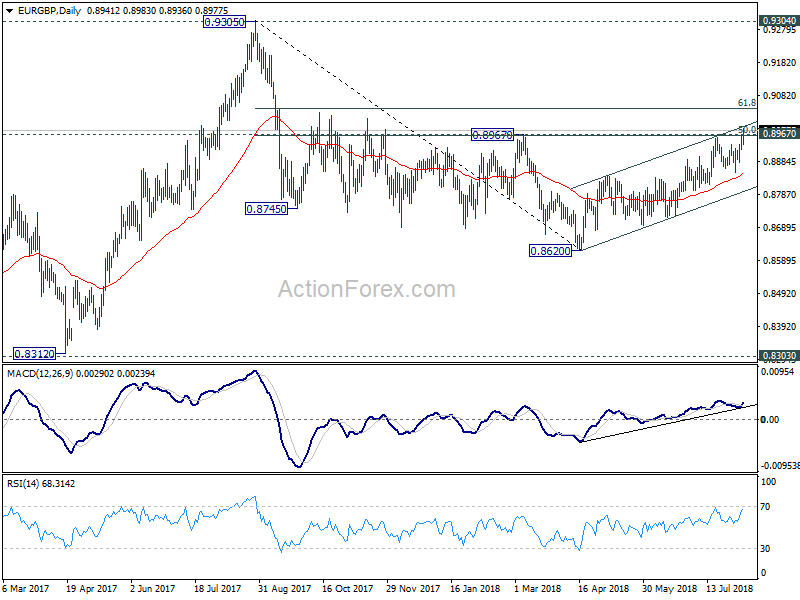The height and width of the screenshot is (600, 800).
Task: Click the 0.86200 low price label
Action: click(x=551, y=251)
